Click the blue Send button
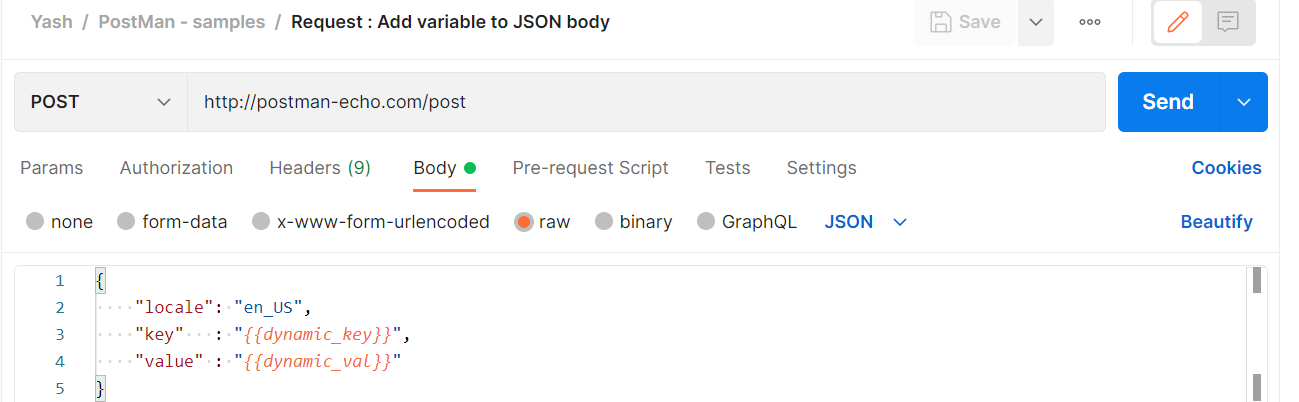 click(x=1168, y=102)
